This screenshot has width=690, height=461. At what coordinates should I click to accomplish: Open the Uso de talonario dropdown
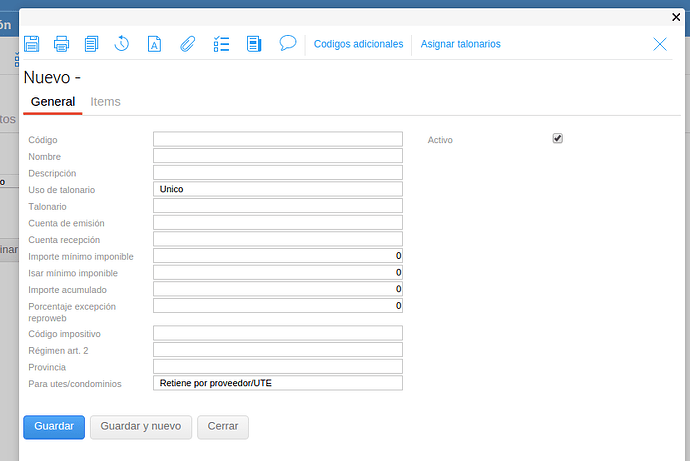point(277,189)
